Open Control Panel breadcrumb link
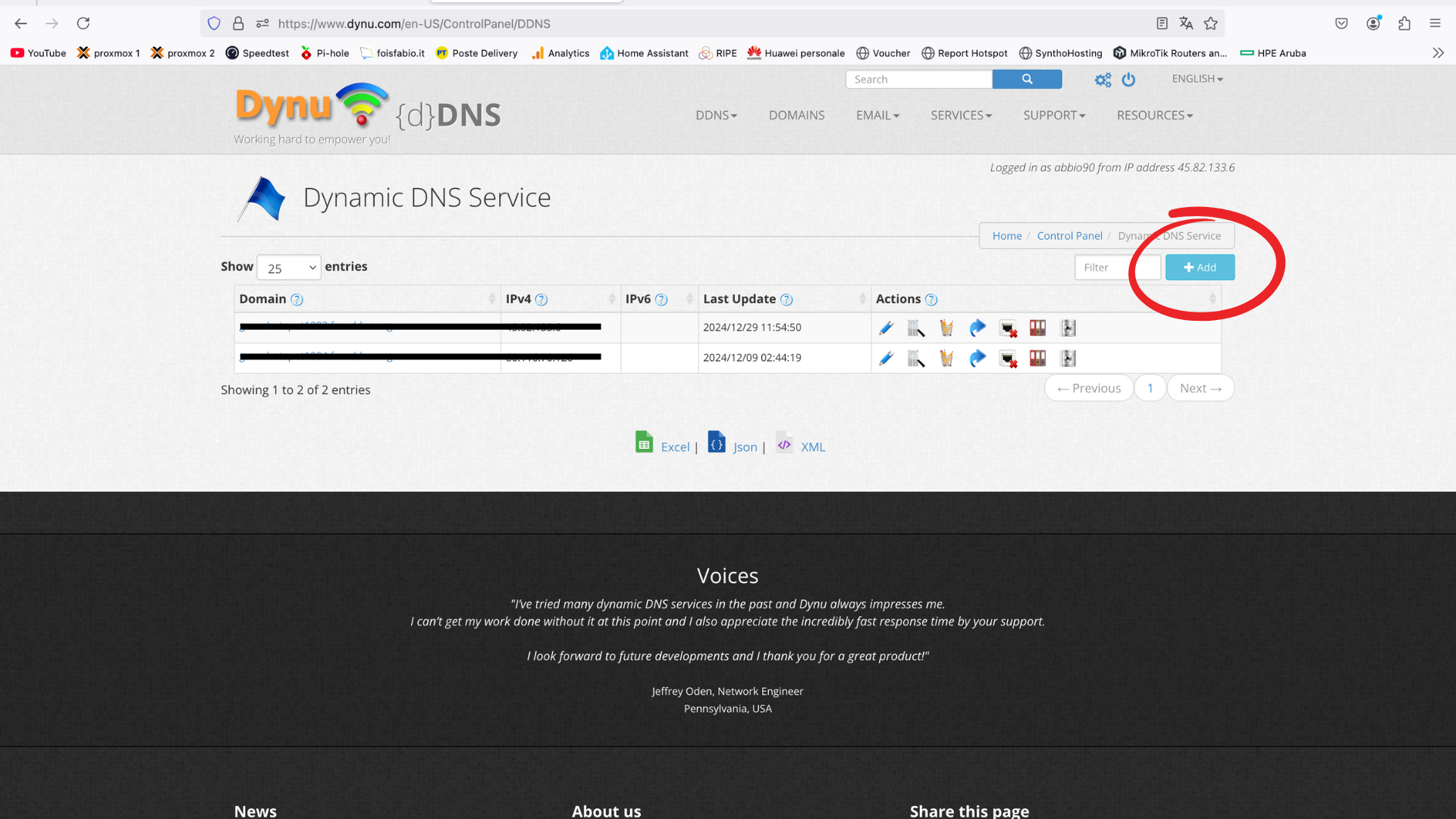 tap(1069, 236)
